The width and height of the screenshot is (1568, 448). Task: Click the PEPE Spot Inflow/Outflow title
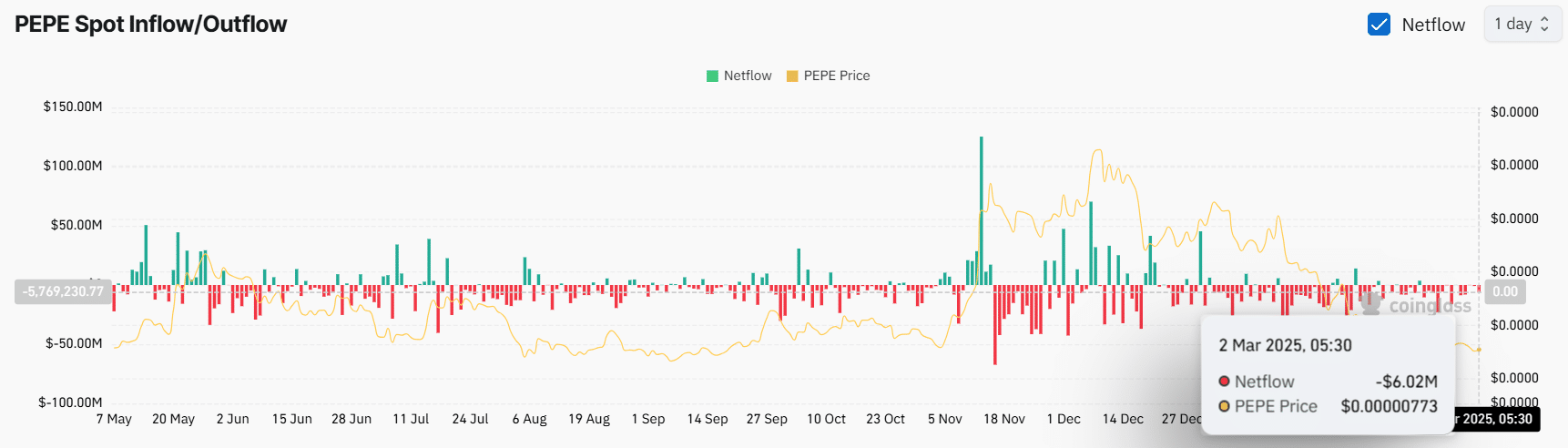151,25
